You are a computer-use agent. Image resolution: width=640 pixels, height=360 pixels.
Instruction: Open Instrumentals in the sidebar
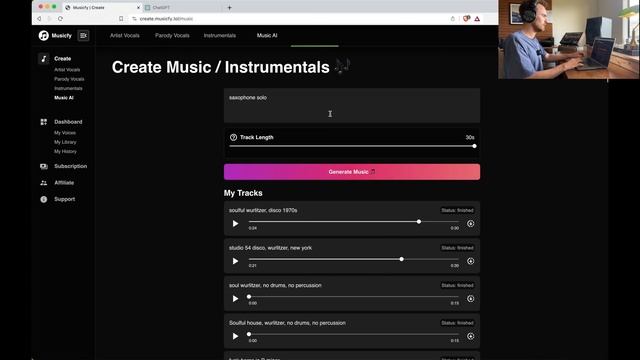click(68, 89)
